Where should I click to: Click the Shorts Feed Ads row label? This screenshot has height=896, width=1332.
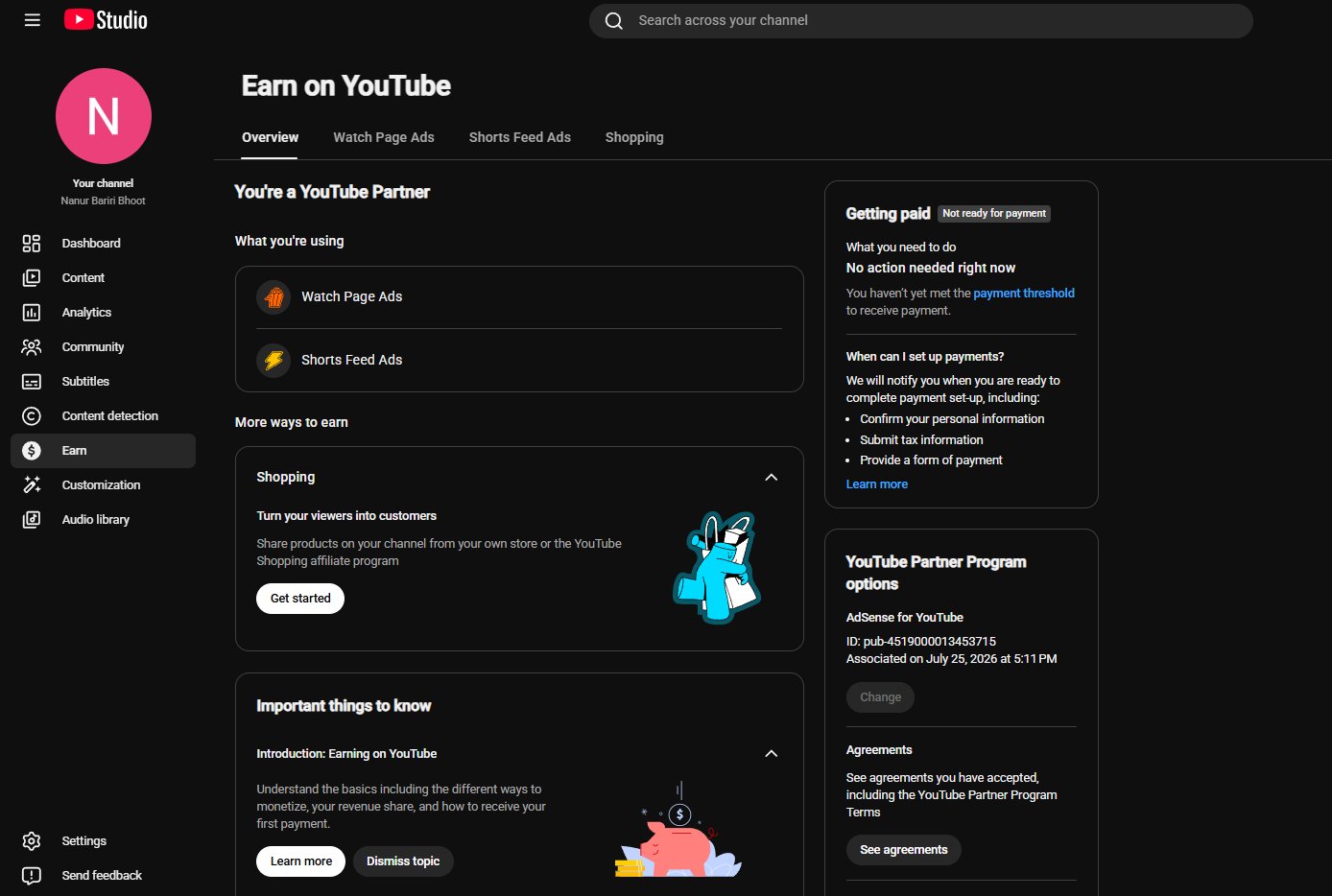click(x=352, y=361)
